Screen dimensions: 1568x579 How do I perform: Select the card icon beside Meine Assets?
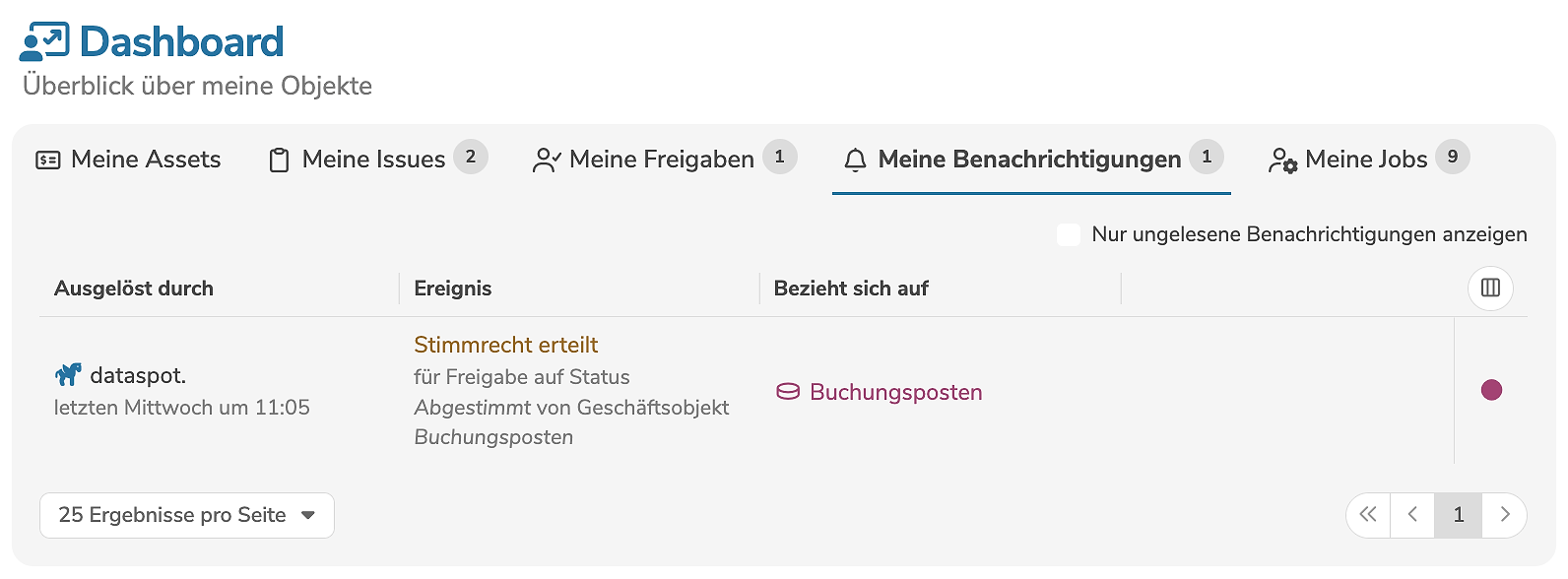click(45, 159)
